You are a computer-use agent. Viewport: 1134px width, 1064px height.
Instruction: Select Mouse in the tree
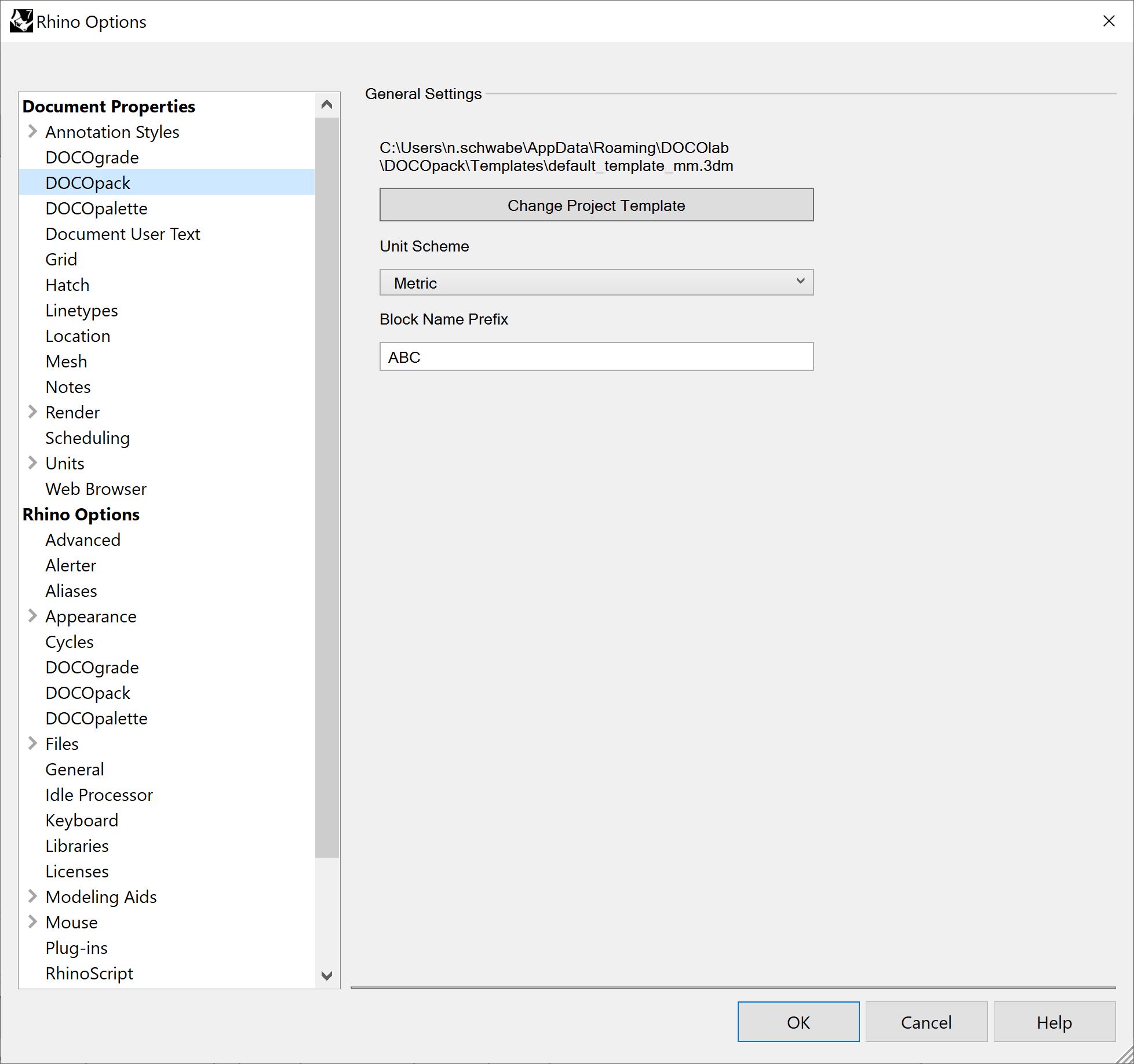(x=72, y=923)
